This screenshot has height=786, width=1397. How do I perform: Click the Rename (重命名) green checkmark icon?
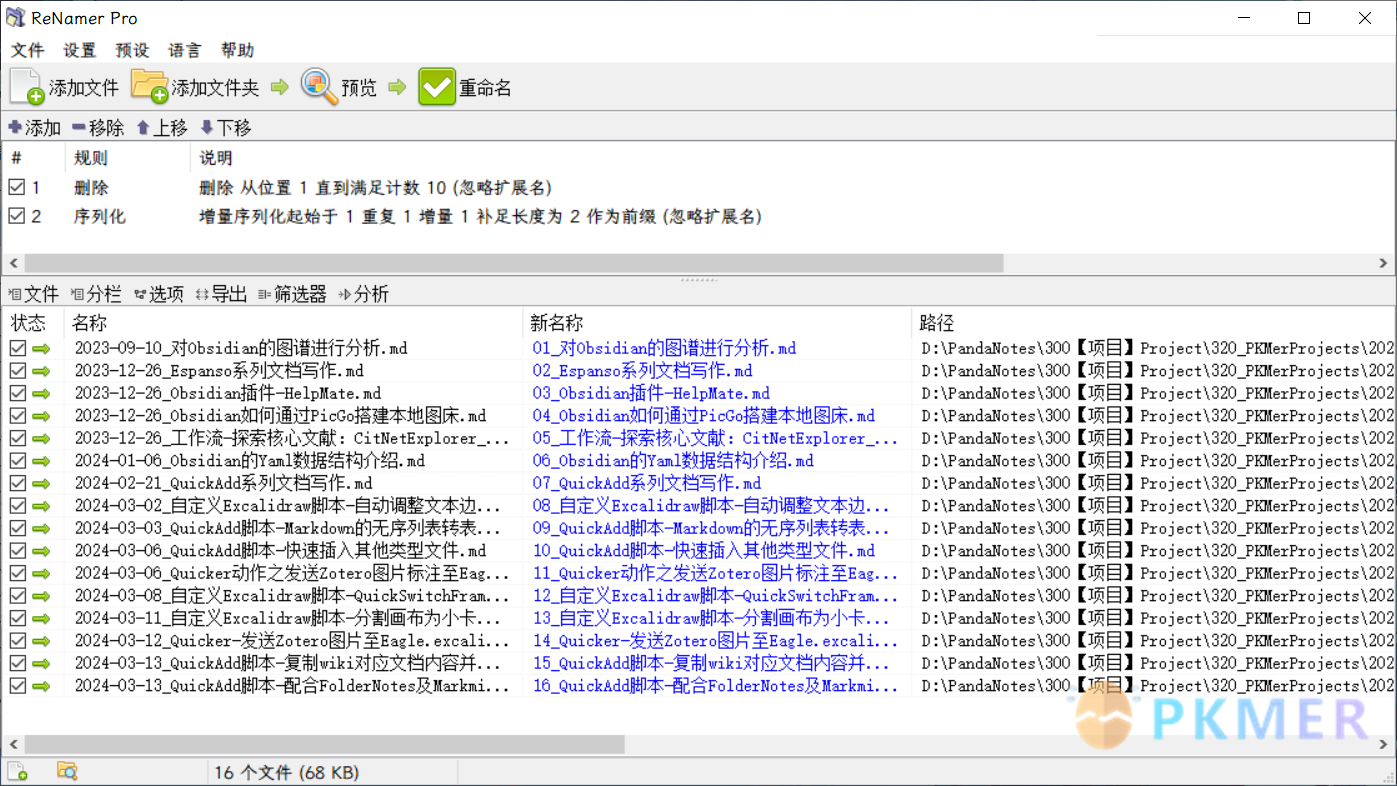click(x=437, y=87)
